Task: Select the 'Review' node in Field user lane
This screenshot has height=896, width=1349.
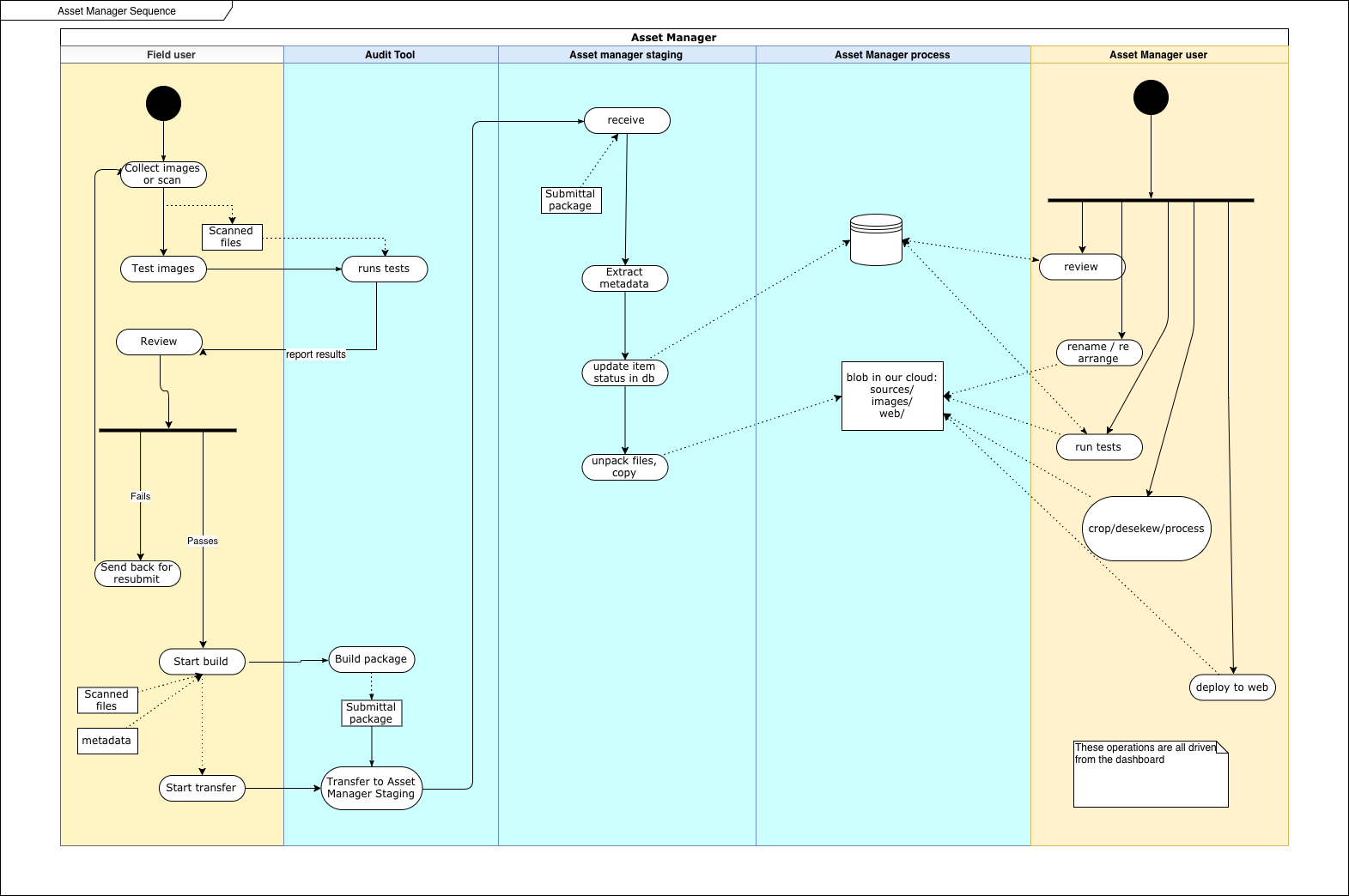Action: pyautogui.click(x=159, y=342)
